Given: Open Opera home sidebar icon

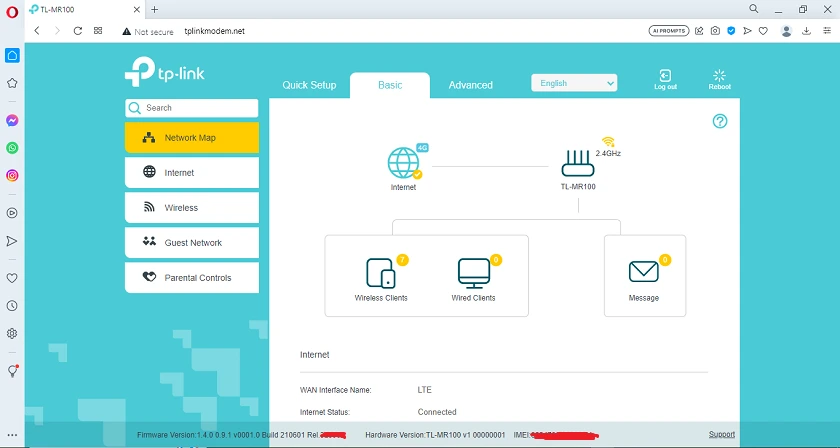Looking at the screenshot, I should (x=12, y=55).
